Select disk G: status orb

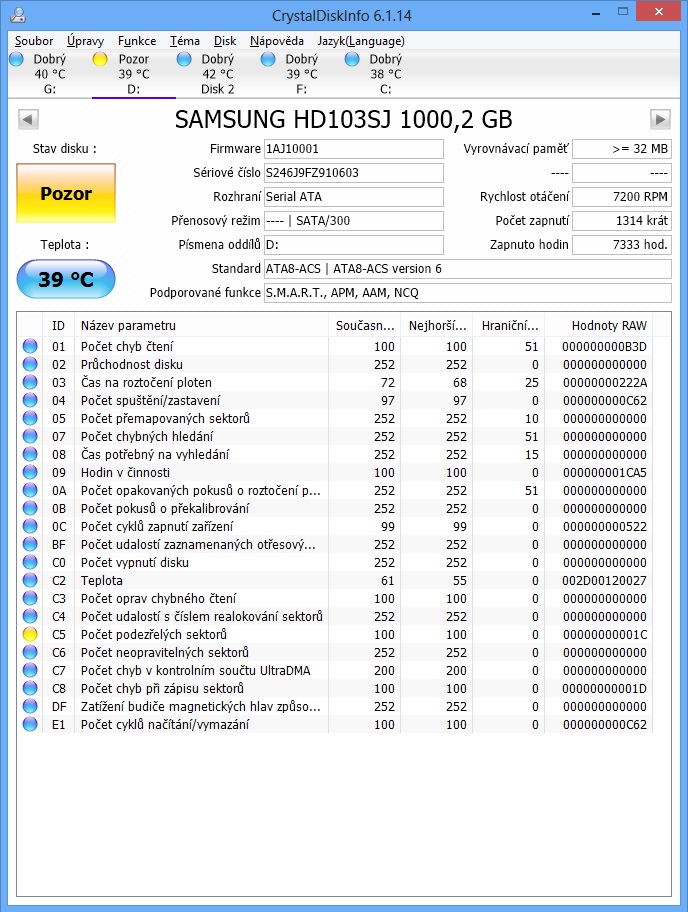point(16,59)
